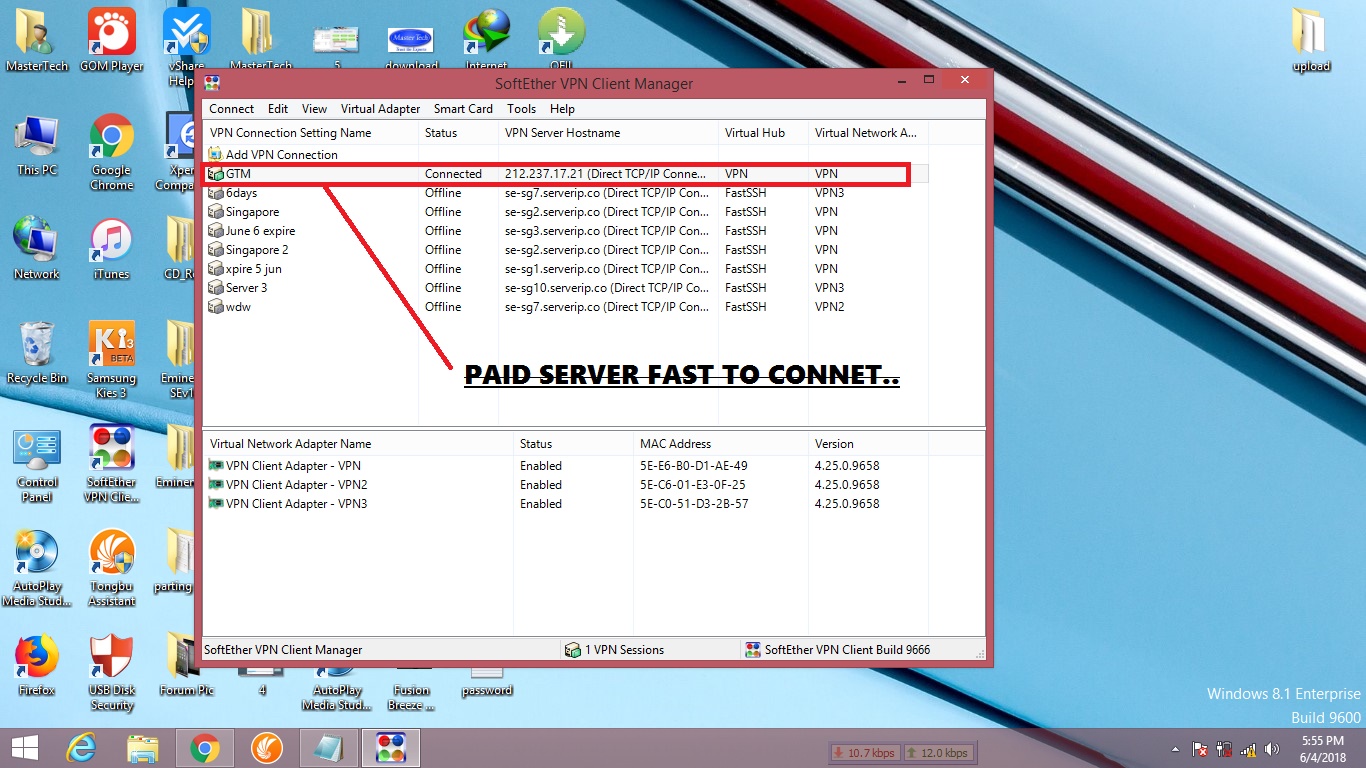1366x768 pixels.
Task: Open the Connect menu
Action: pos(232,109)
